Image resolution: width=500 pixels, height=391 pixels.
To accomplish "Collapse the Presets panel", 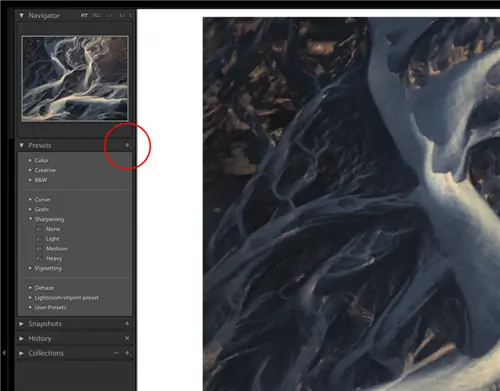I will pos(22,145).
